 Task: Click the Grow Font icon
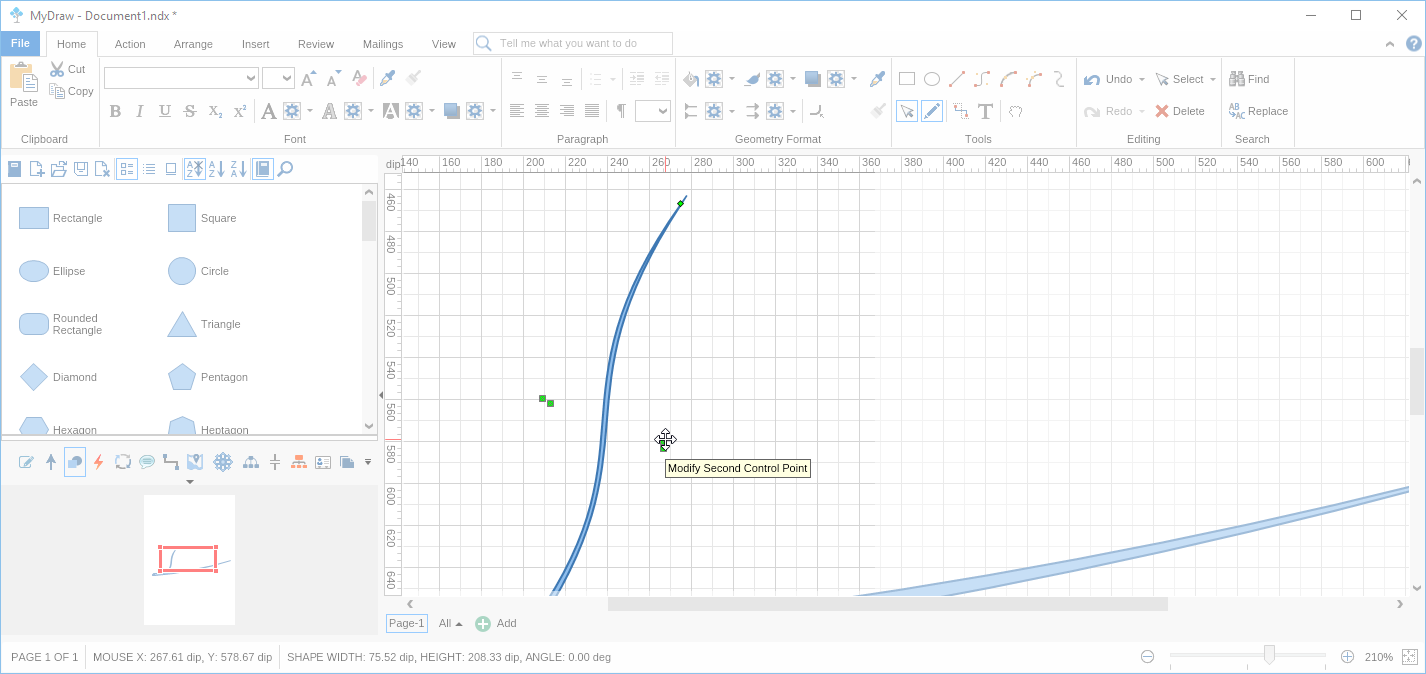tap(309, 78)
